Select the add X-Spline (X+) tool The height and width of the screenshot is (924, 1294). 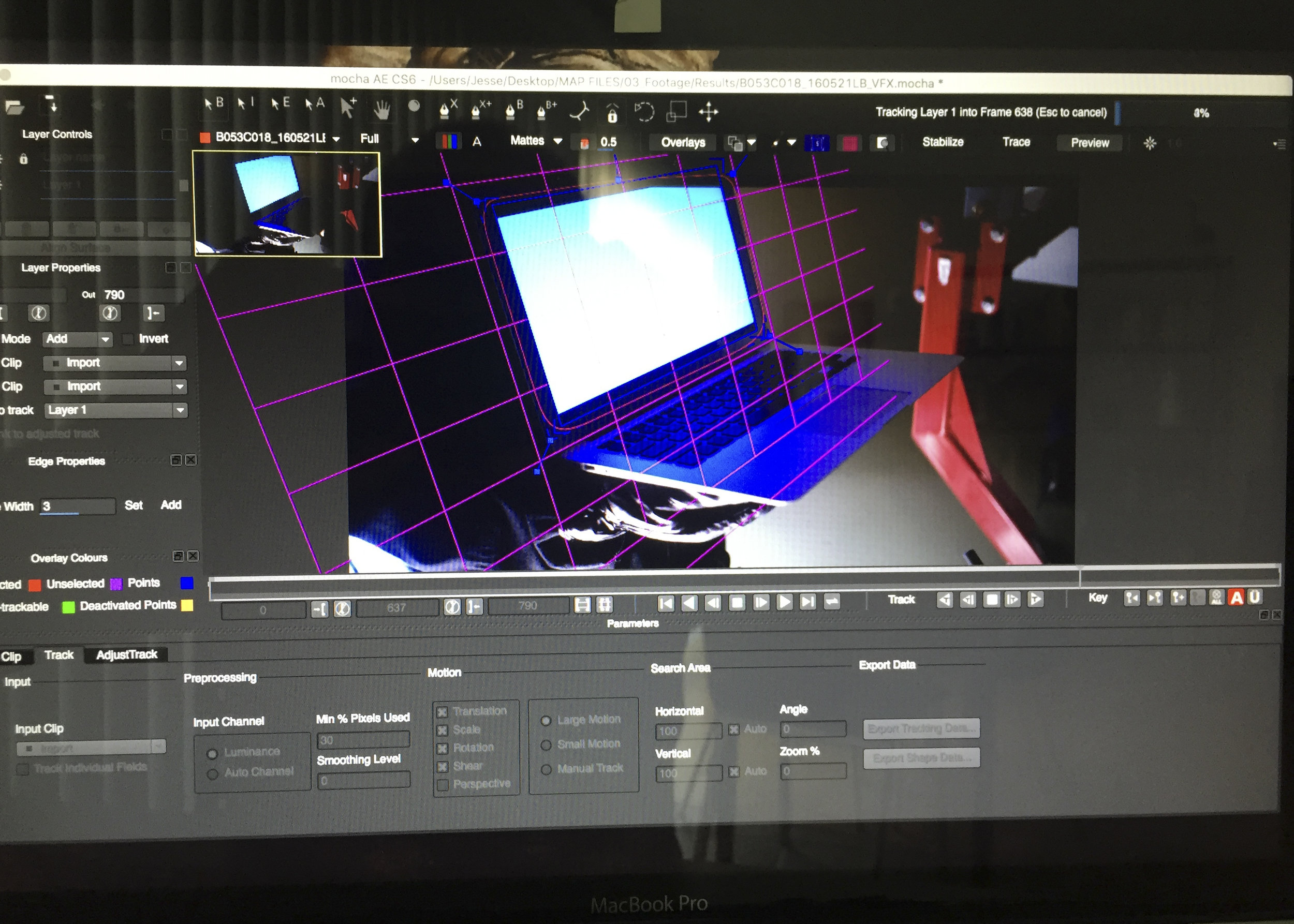481,108
